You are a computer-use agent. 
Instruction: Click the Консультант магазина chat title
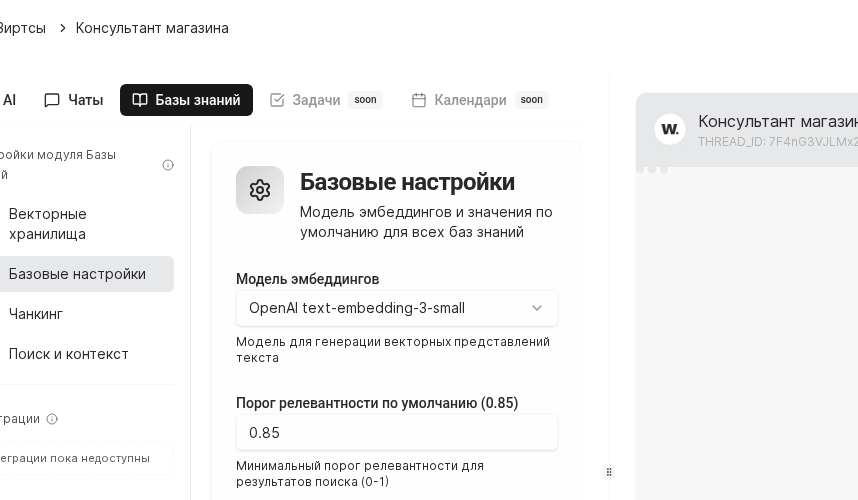pyautogui.click(x=778, y=121)
